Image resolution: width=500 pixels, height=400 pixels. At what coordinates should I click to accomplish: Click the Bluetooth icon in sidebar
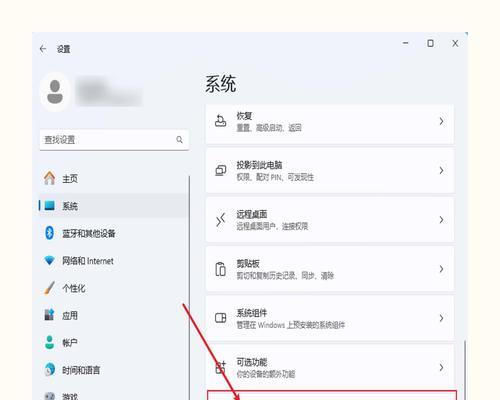pyautogui.click(x=50, y=233)
